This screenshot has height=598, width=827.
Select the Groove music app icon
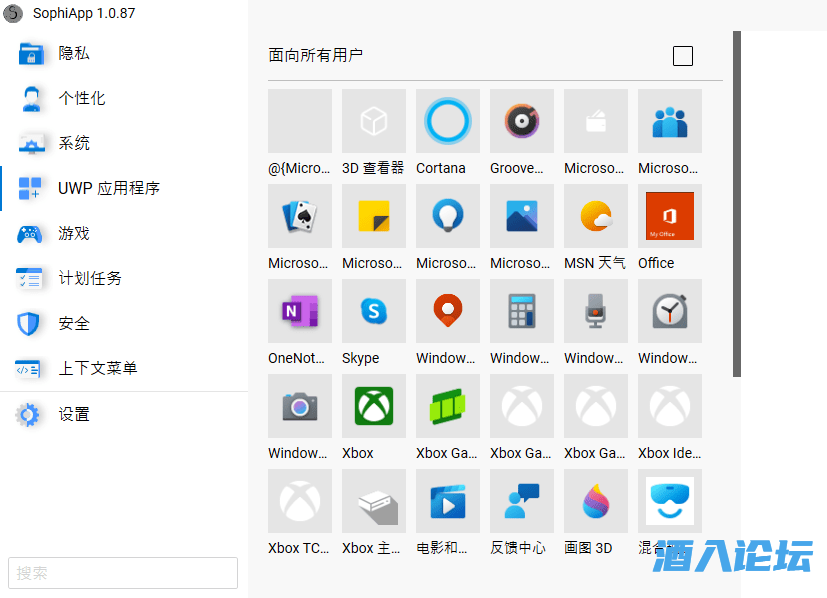point(522,121)
